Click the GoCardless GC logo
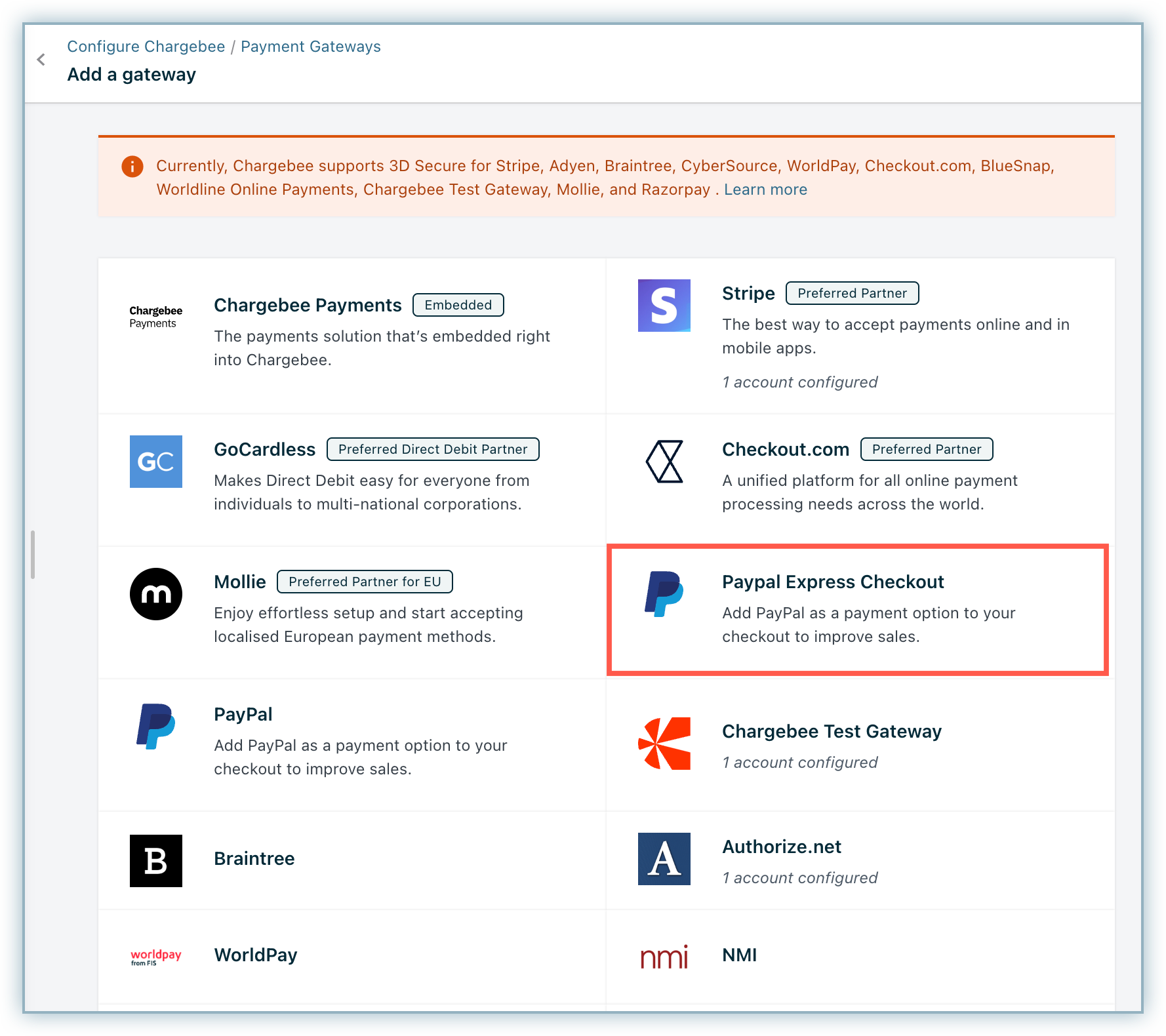This screenshot has height=1036, width=1166. (156, 462)
